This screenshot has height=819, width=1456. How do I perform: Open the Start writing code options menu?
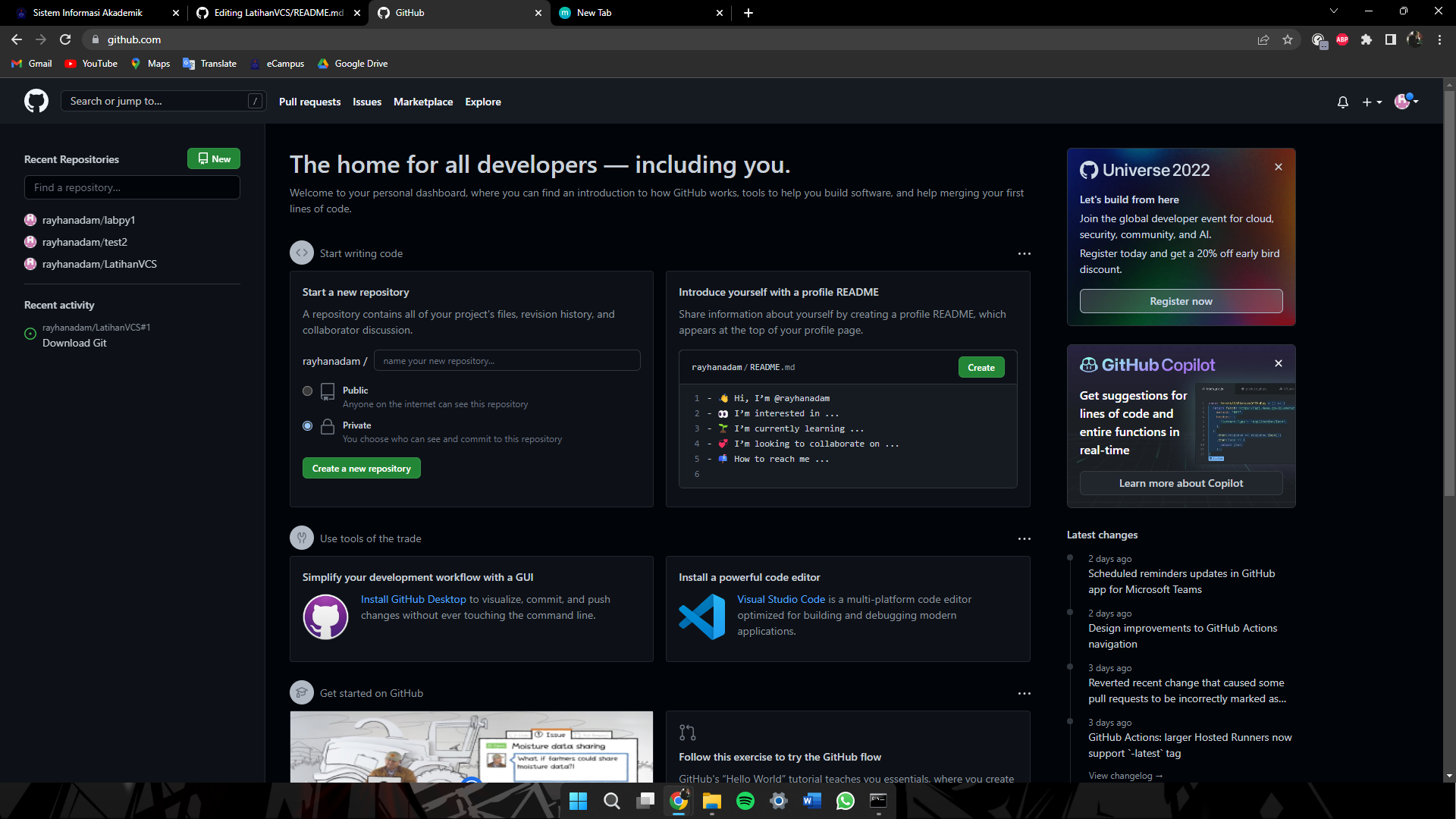[x=1024, y=253]
